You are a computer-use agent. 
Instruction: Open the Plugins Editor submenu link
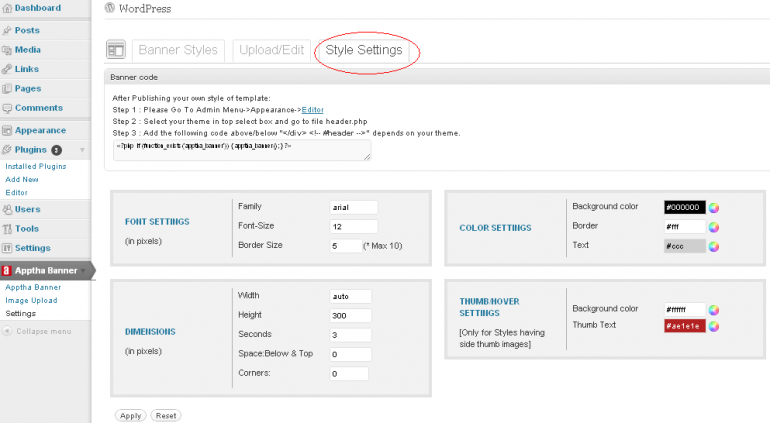16,193
